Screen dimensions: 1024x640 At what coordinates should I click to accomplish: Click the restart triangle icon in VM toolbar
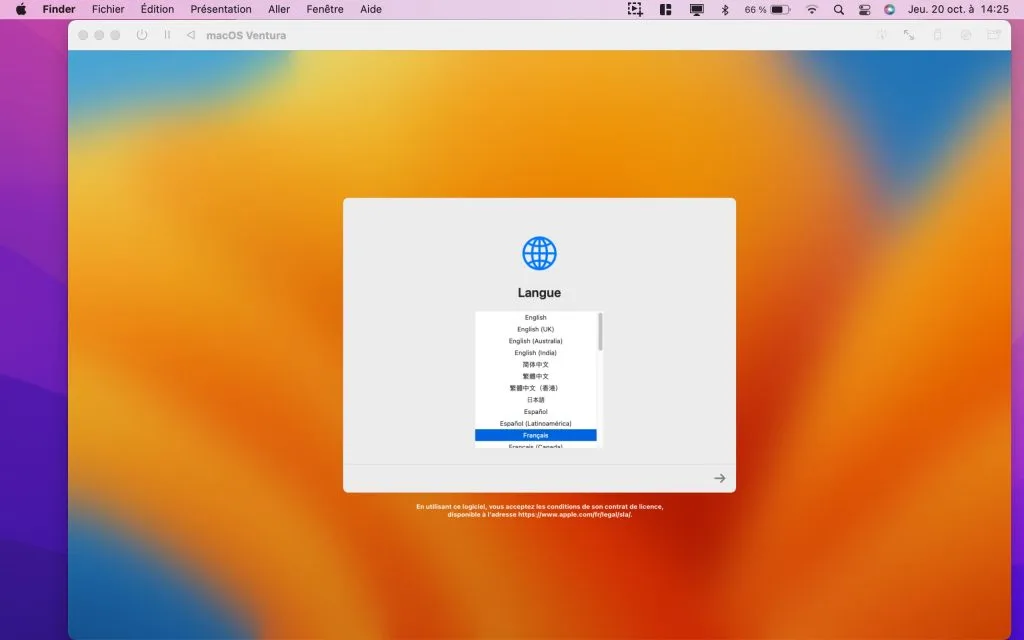click(x=191, y=35)
